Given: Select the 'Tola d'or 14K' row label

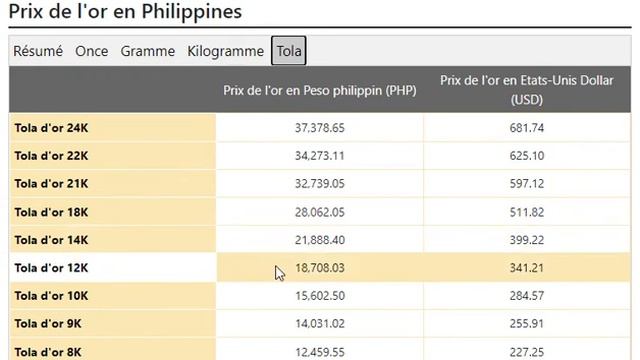Looking at the screenshot, I should [x=51, y=240].
